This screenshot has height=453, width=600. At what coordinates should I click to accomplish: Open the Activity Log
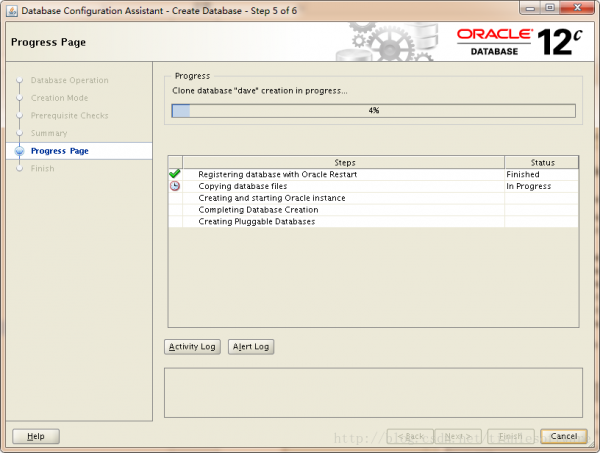coord(192,347)
